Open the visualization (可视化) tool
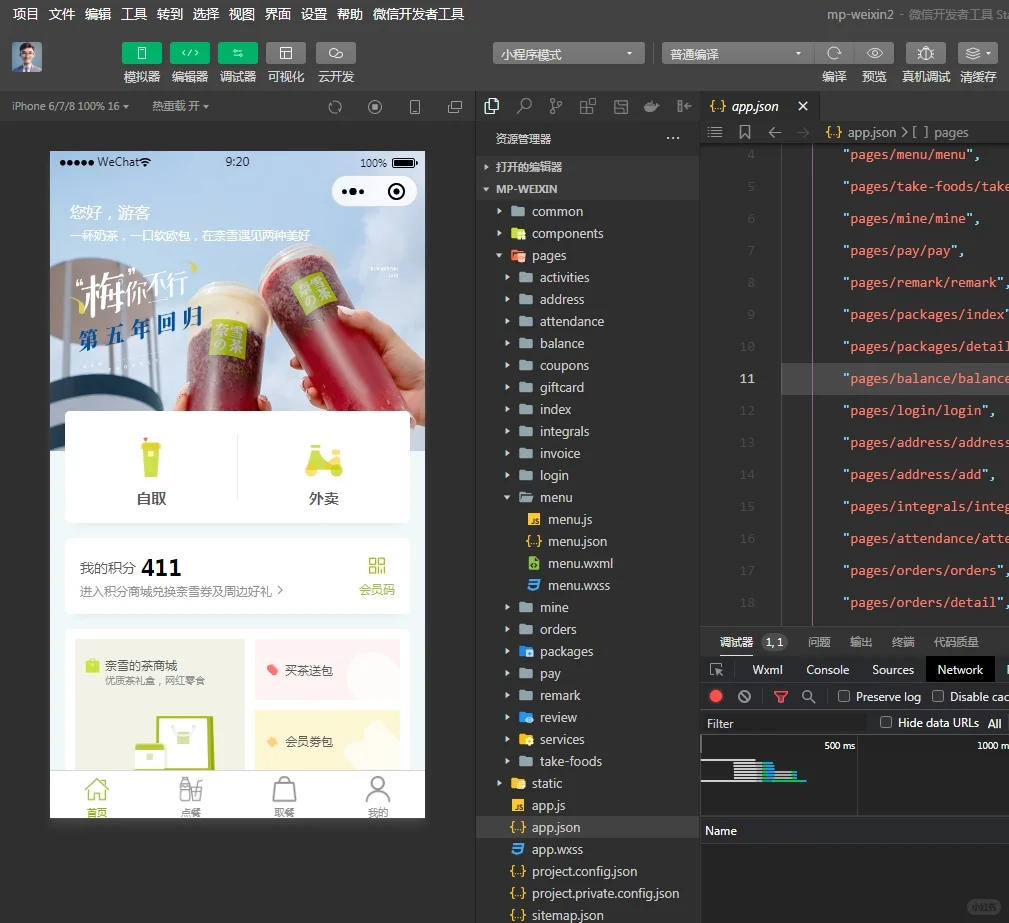Image resolution: width=1009 pixels, height=923 pixels. click(x=286, y=53)
